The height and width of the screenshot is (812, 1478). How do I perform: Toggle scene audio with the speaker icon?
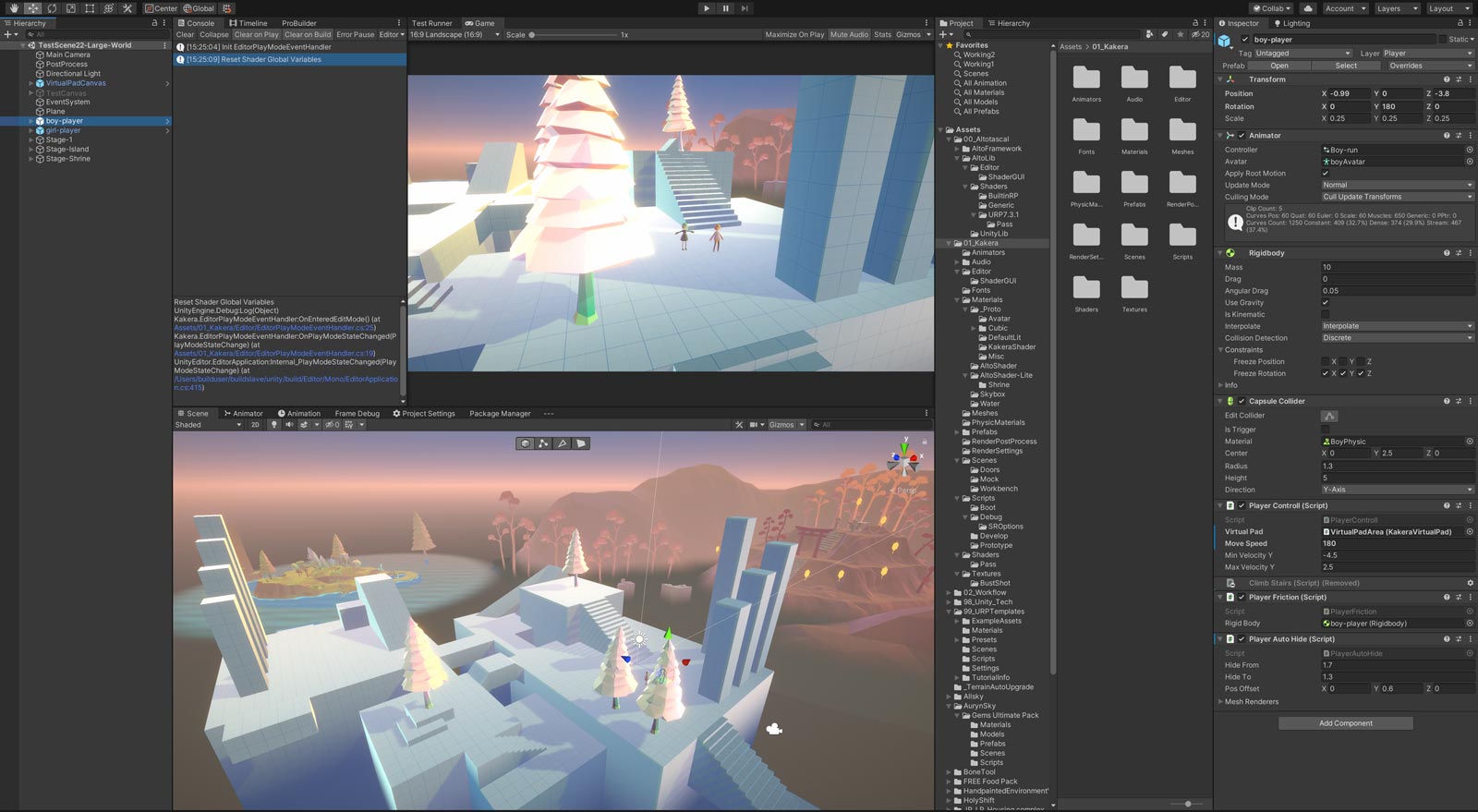click(x=288, y=425)
